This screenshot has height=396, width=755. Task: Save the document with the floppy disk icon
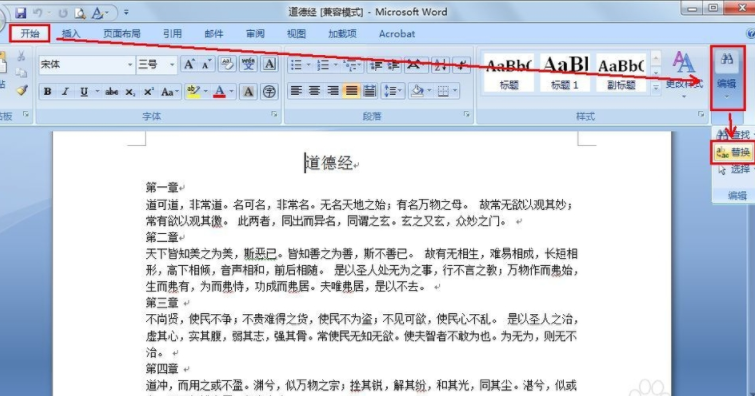(20, 13)
